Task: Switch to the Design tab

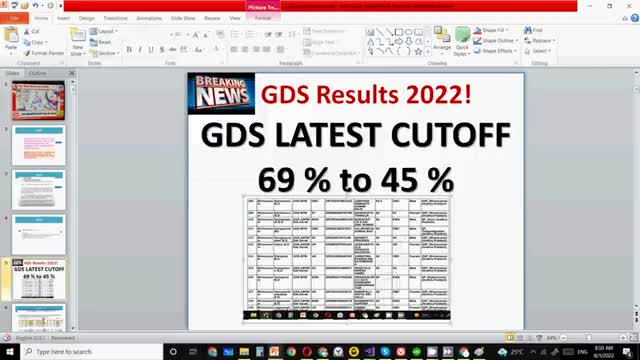Action: point(87,18)
